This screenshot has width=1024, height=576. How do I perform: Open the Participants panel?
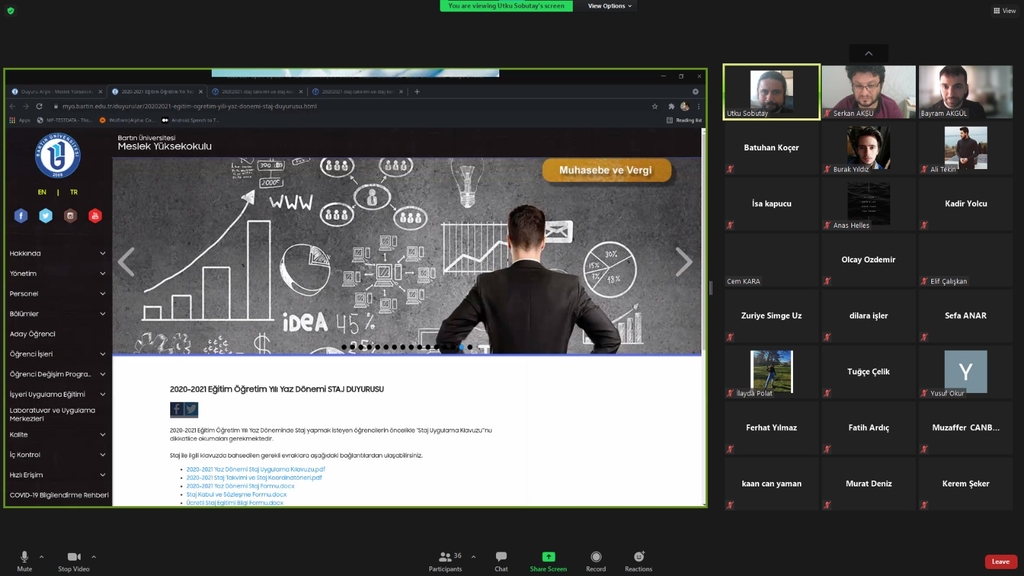445,558
